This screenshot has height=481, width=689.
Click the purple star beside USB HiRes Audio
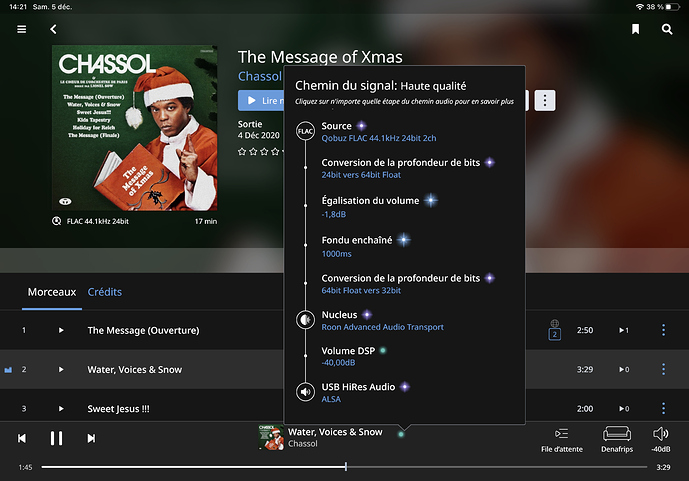coord(405,387)
